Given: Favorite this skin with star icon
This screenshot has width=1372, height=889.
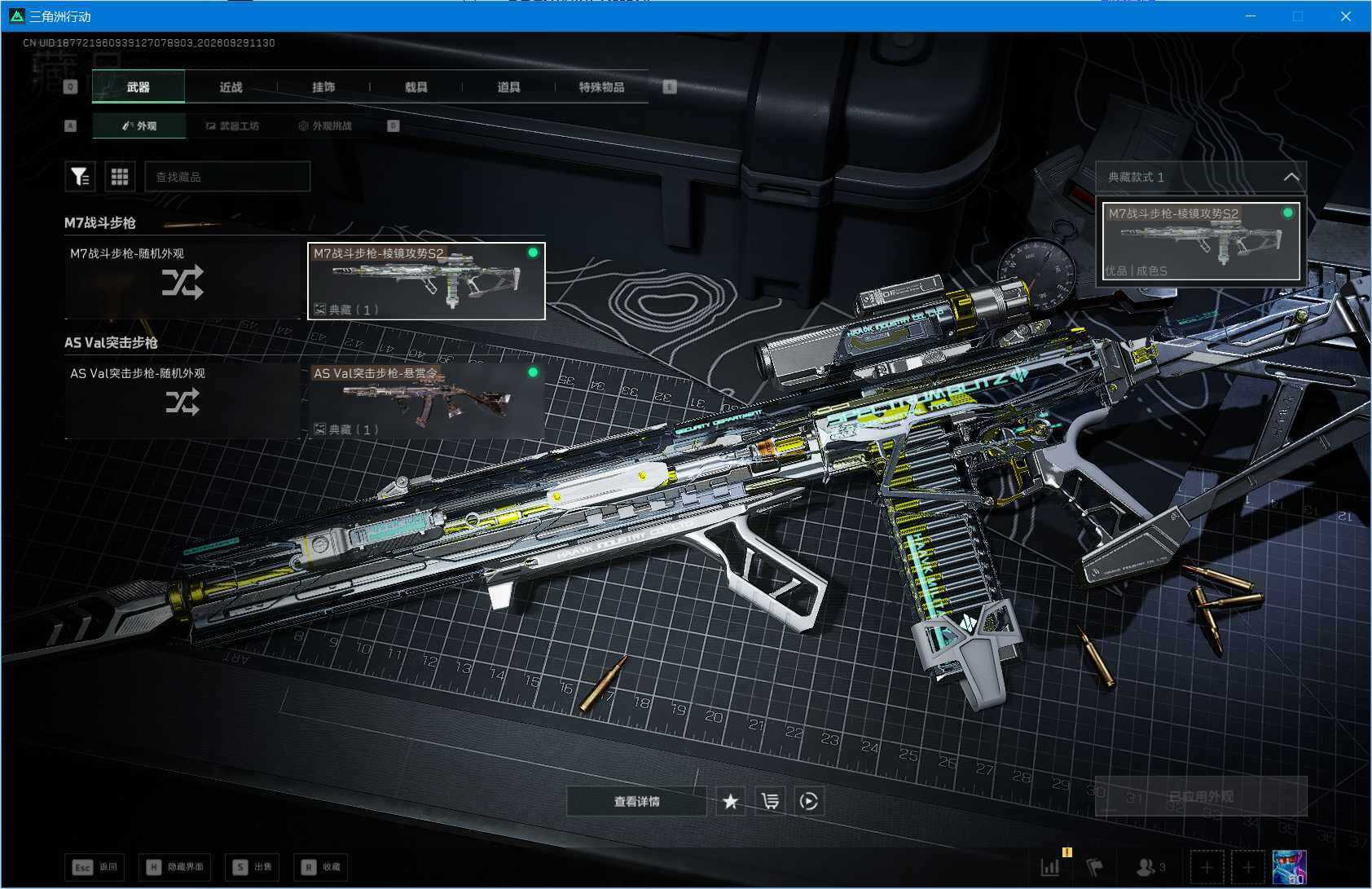Looking at the screenshot, I should (x=731, y=802).
